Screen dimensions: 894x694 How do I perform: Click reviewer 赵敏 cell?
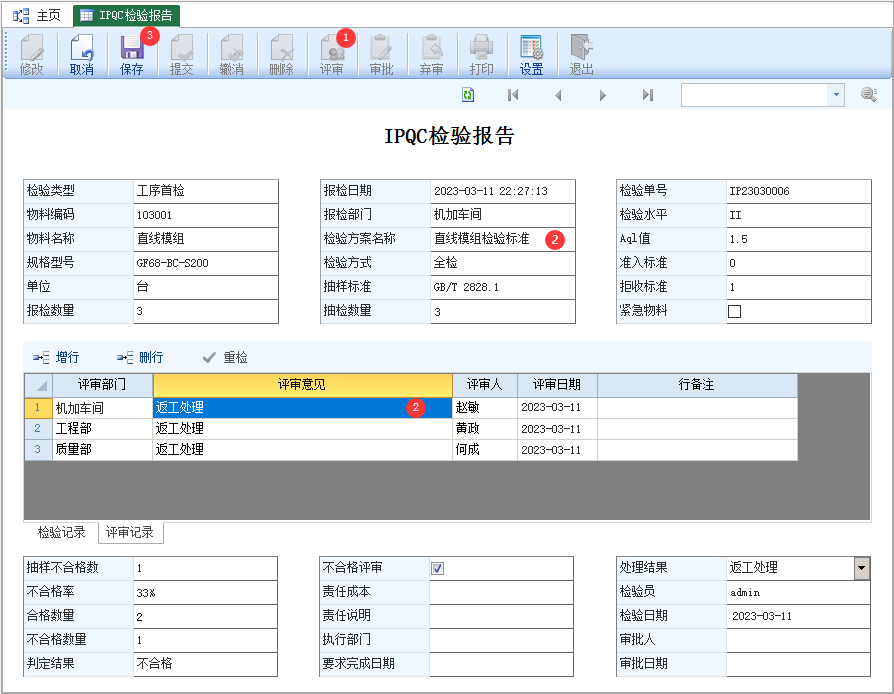pos(485,408)
